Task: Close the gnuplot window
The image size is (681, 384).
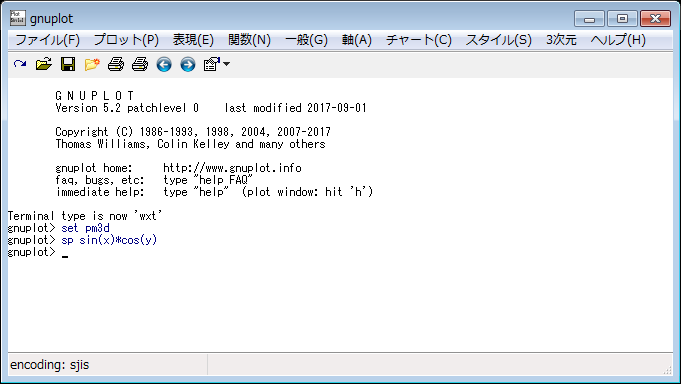Action: tap(655, 19)
